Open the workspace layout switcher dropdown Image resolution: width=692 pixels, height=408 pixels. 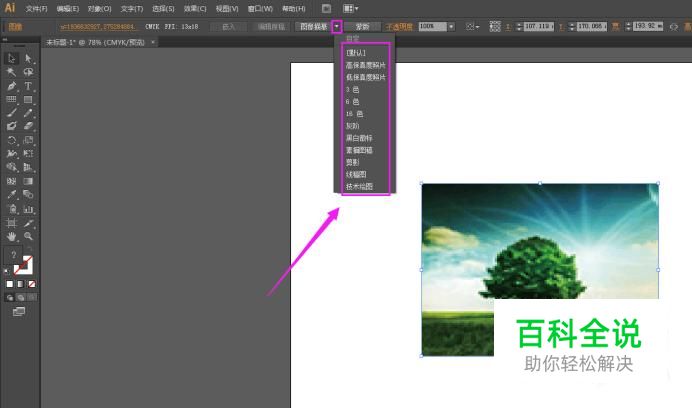[350, 8]
